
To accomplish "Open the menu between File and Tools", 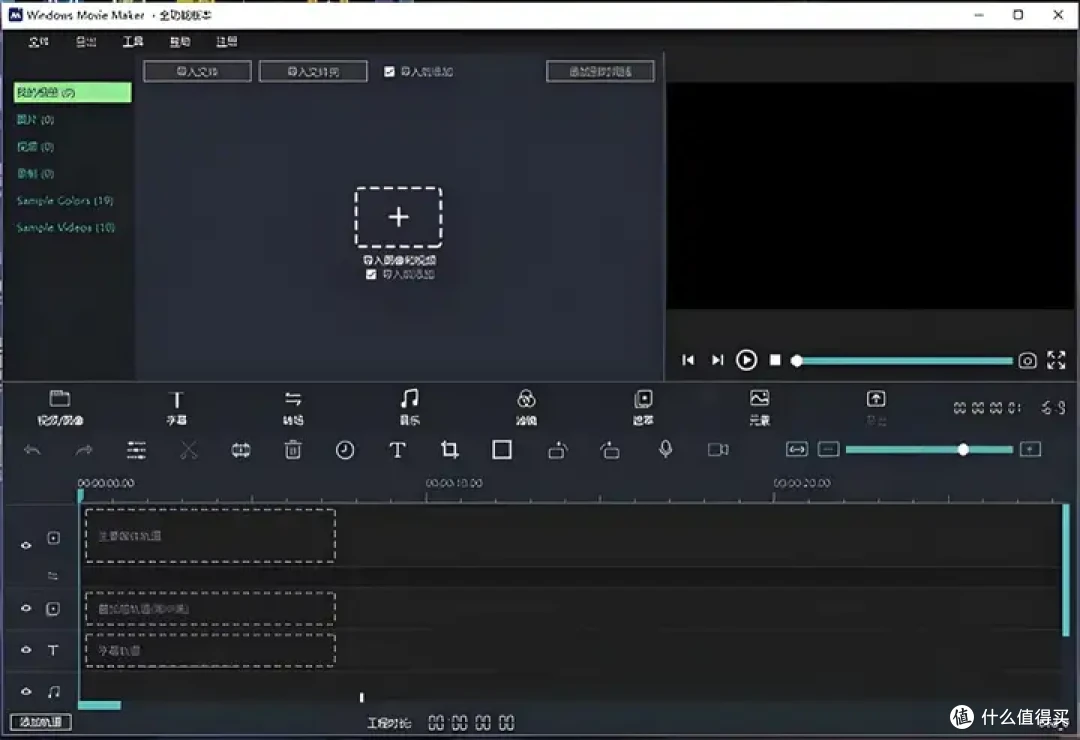I will pos(86,42).
